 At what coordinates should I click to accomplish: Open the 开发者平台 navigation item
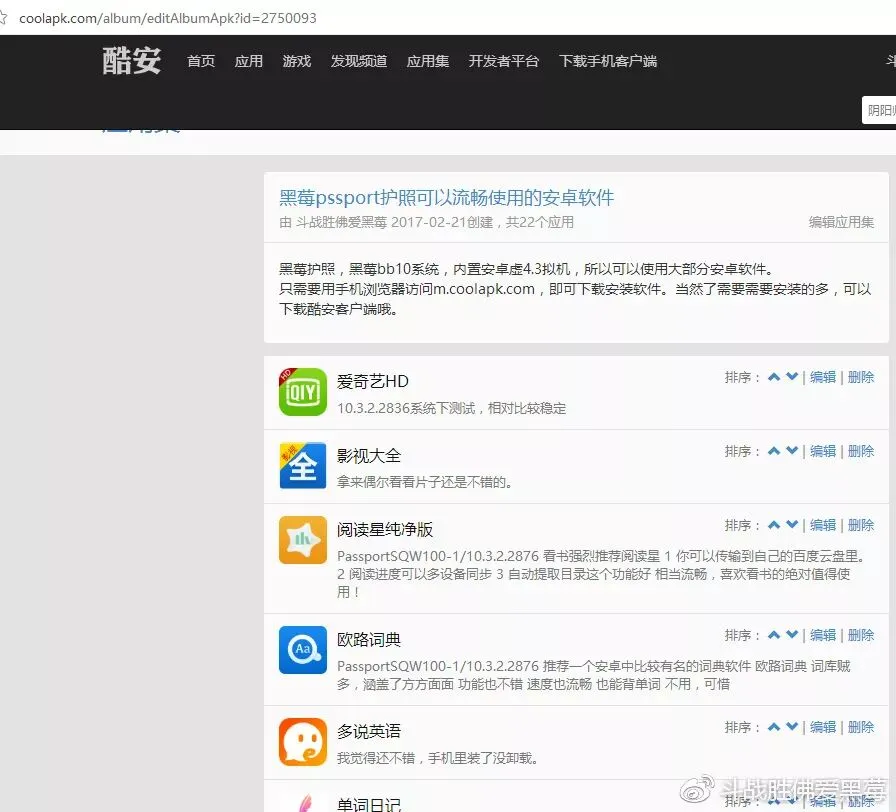[x=504, y=61]
